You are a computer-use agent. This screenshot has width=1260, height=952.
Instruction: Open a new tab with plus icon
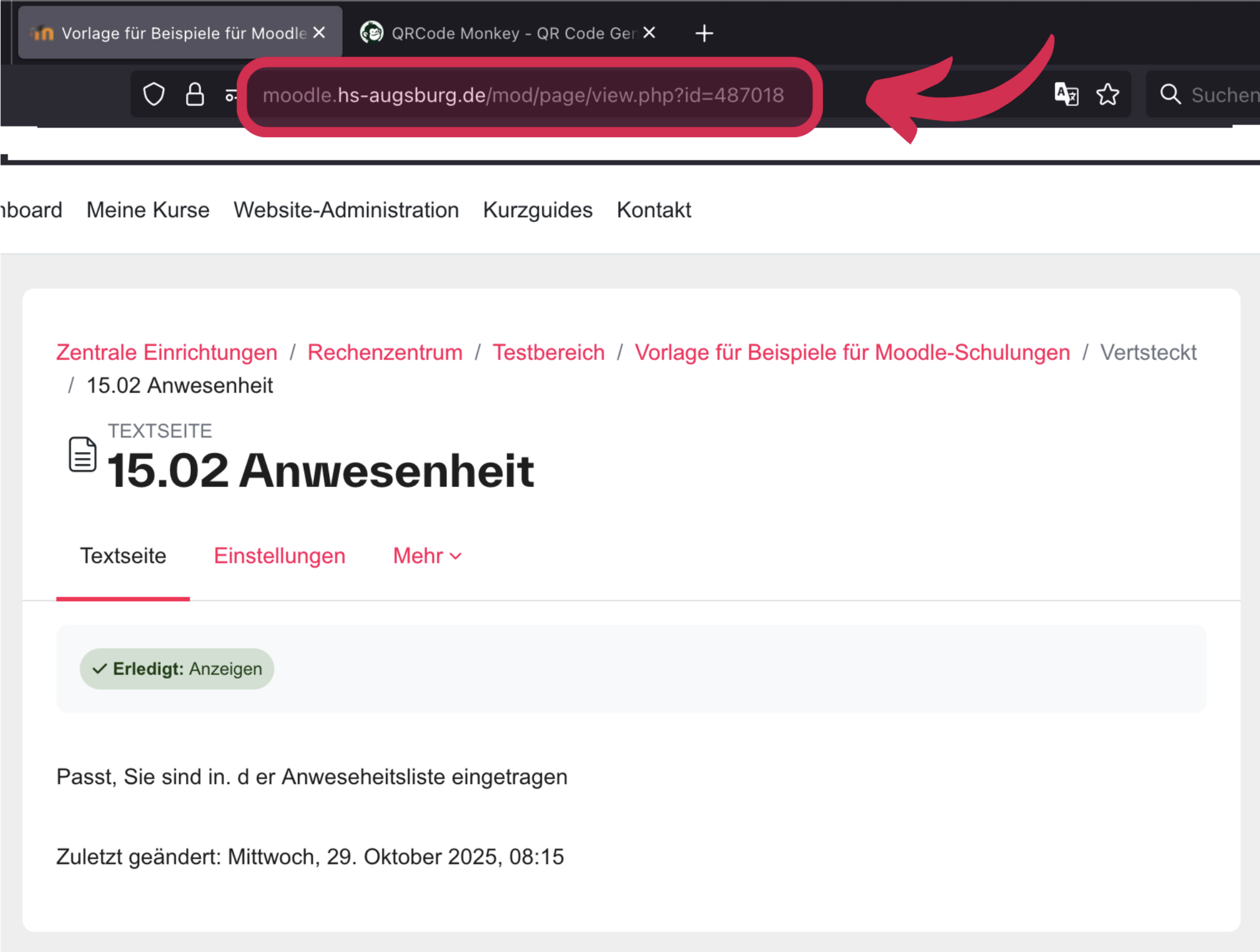(704, 34)
